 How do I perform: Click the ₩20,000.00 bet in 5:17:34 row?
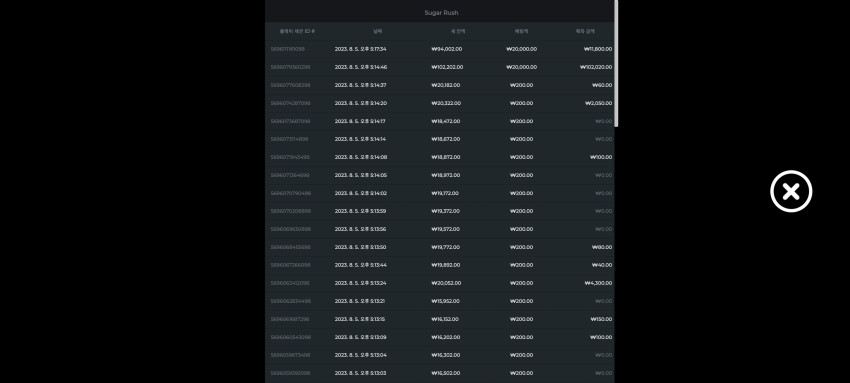tap(521, 49)
